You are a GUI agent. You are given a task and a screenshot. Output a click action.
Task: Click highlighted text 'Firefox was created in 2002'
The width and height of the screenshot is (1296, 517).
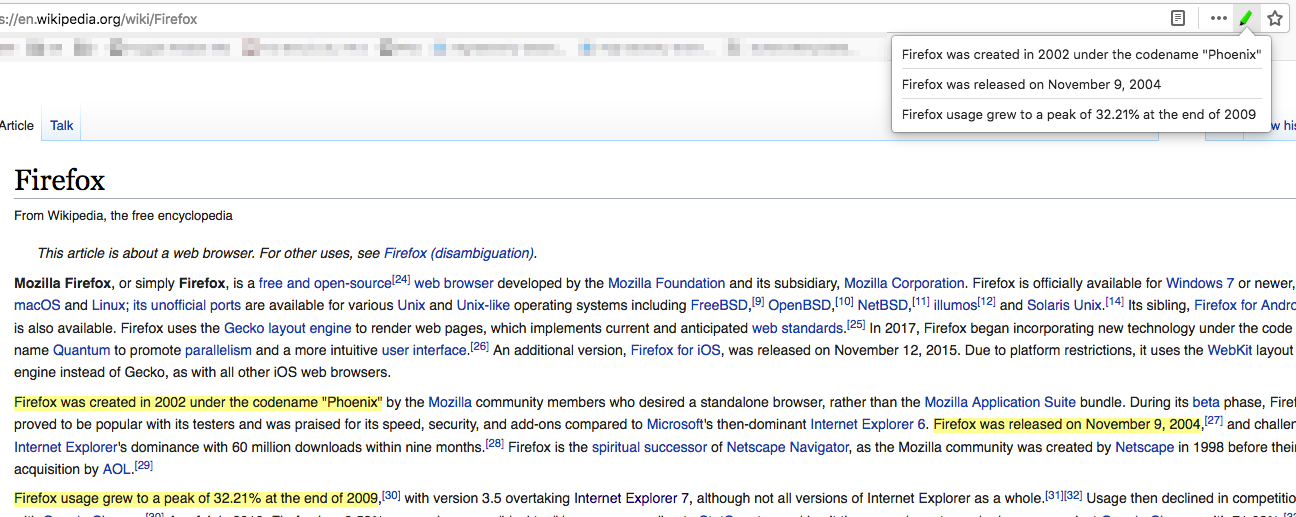pos(198,402)
